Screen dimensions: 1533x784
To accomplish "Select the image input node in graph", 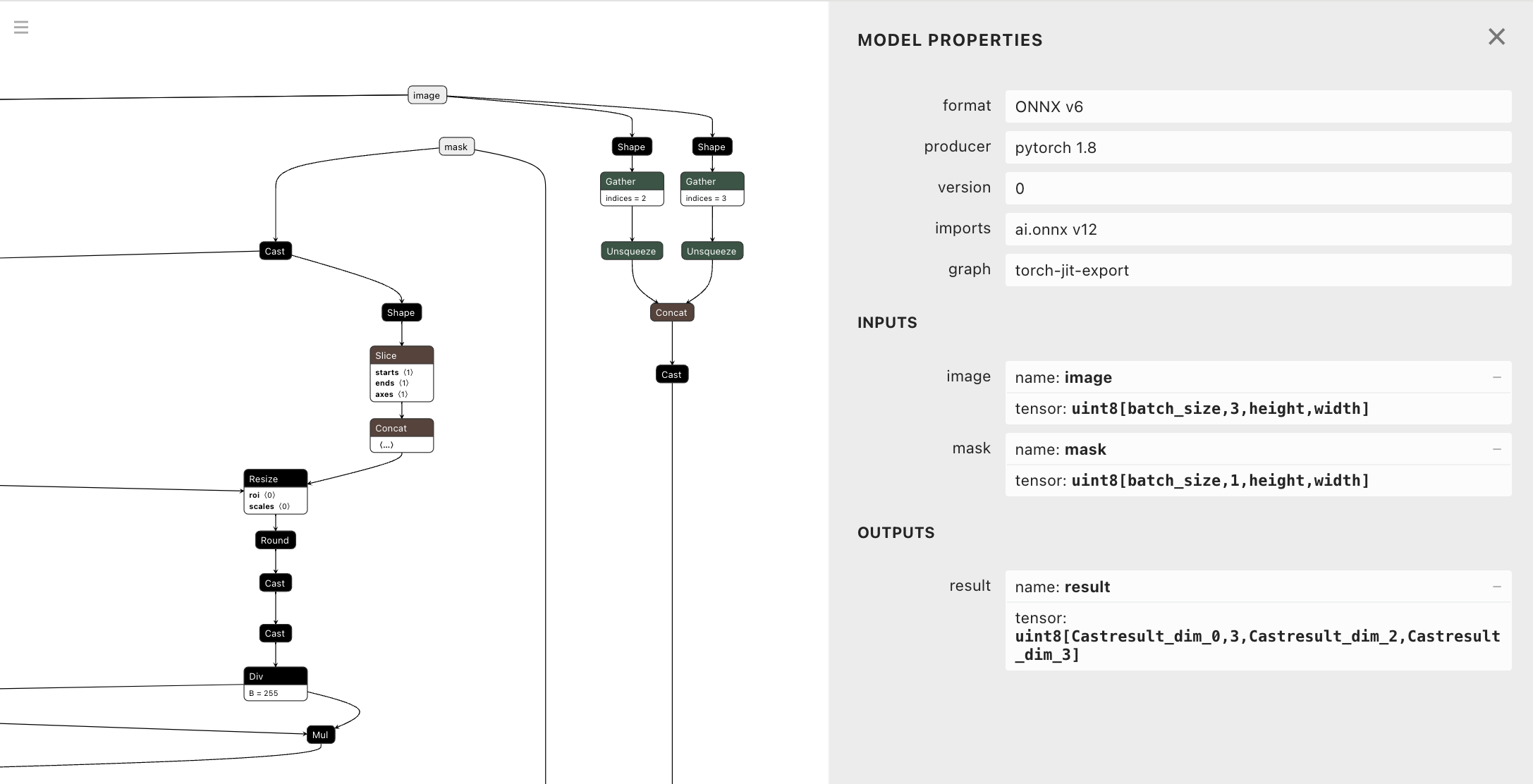I will click(x=427, y=95).
